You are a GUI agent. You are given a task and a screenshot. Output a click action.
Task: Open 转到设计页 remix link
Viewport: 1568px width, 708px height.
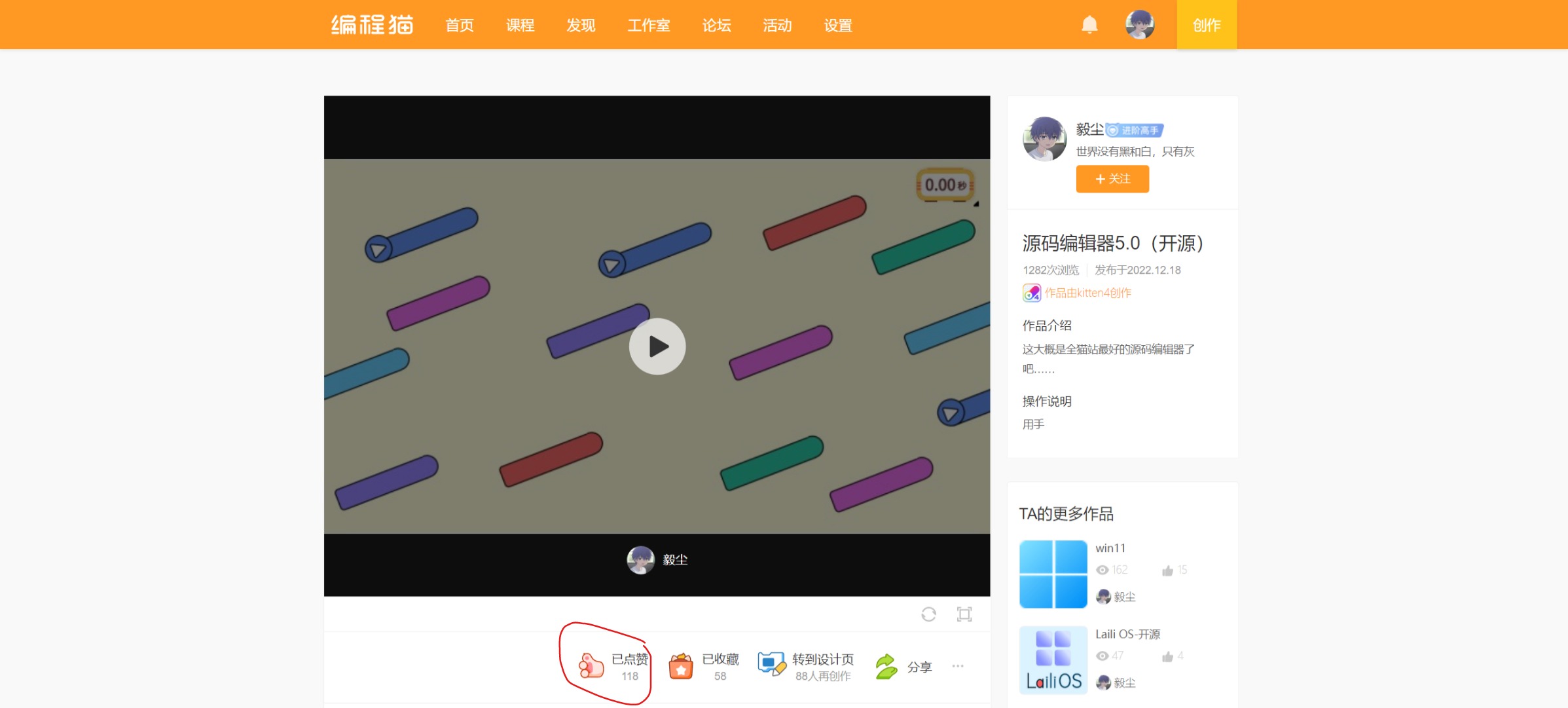[x=806, y=666]
